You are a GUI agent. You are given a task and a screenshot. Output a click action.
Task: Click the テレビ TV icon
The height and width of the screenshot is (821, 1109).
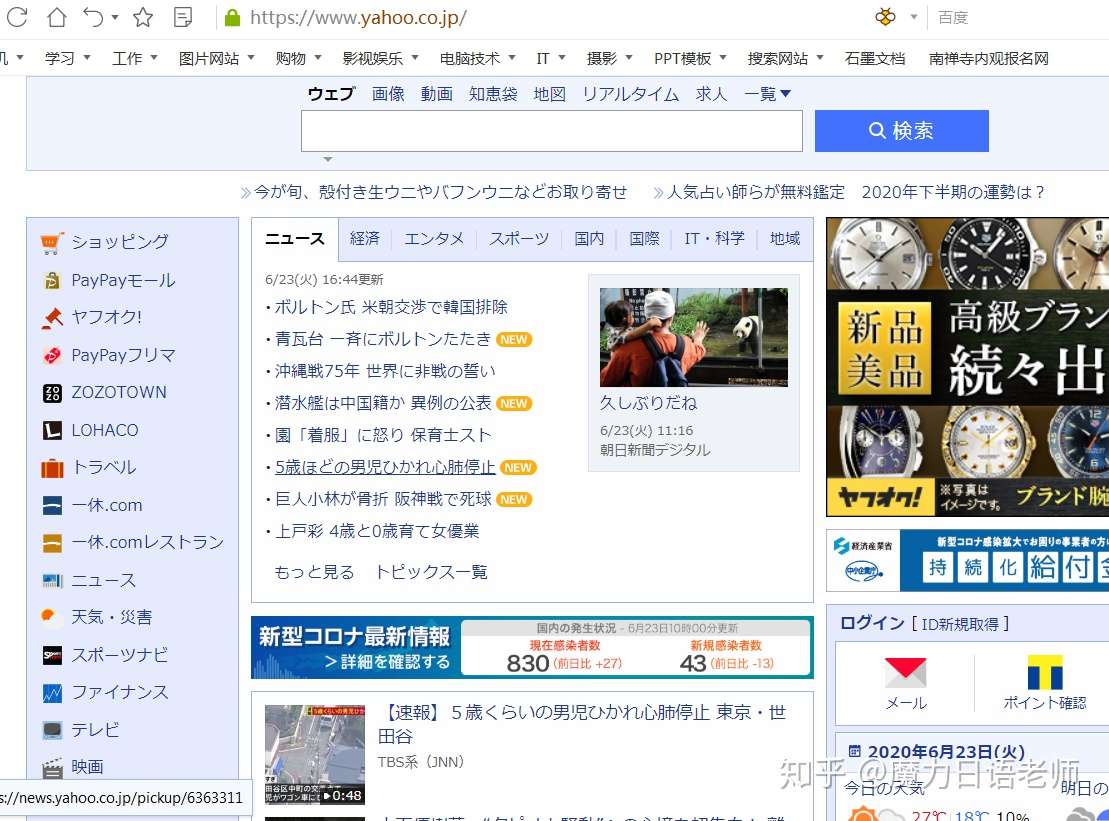52,730
